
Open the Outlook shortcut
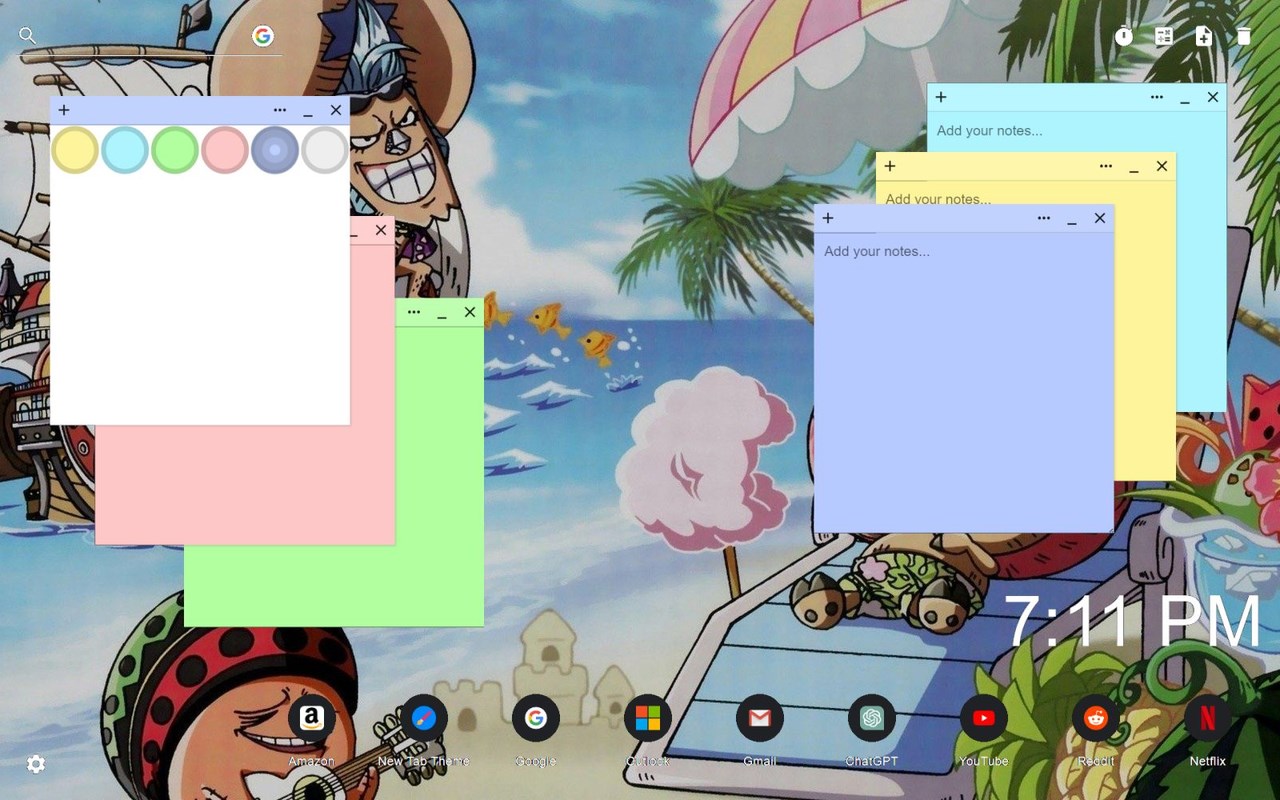coord(648,718)
